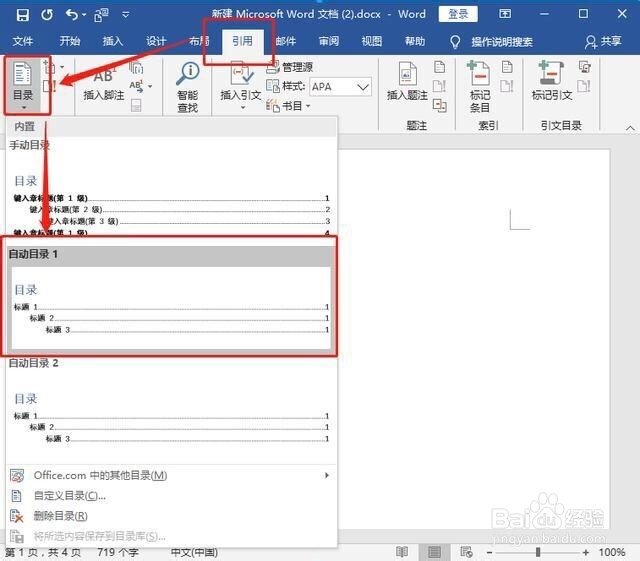Click the Save icon in title bar
The width and height of the screenshot is (640, 561).
(x=22, y=15)
